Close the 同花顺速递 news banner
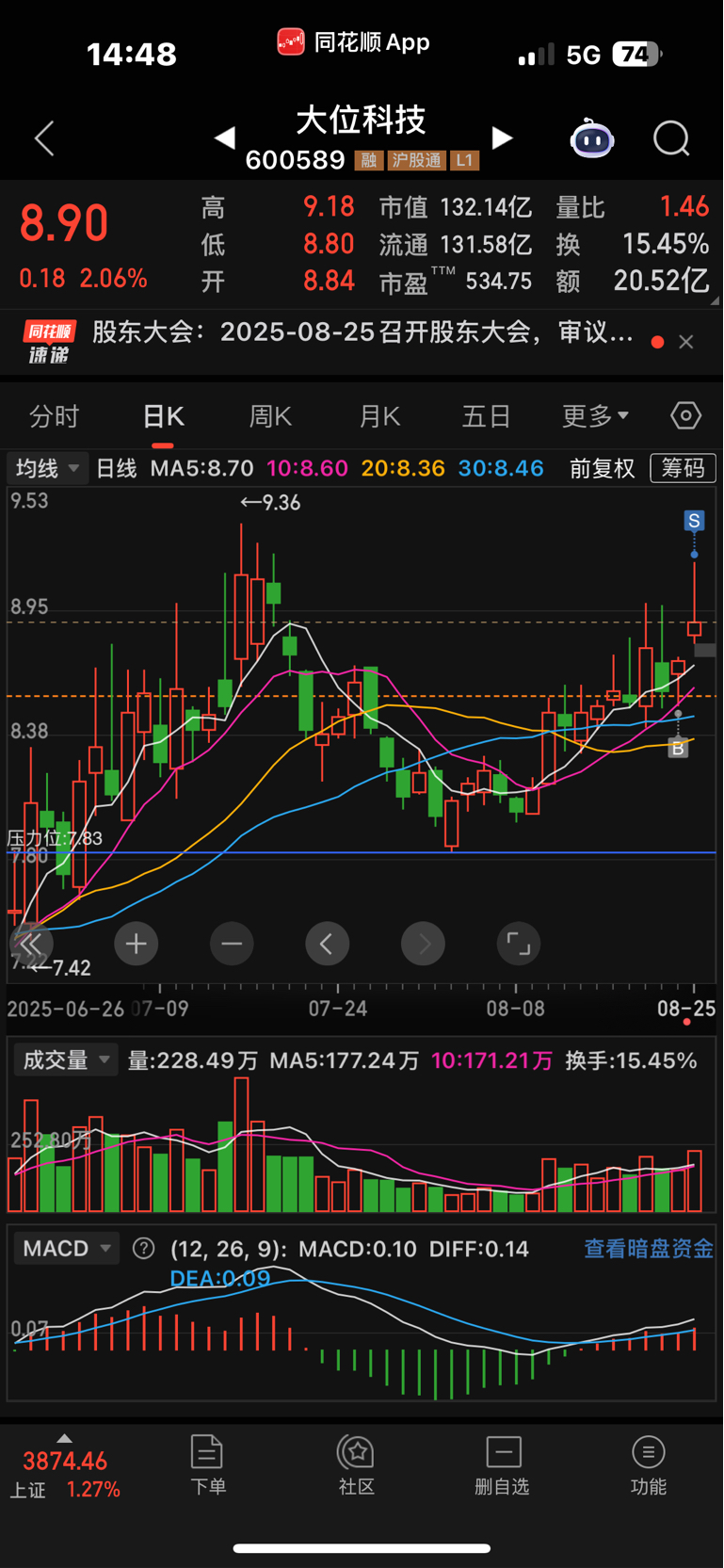Viewport: 724px width, 1568px height. (x=686, y=342)
